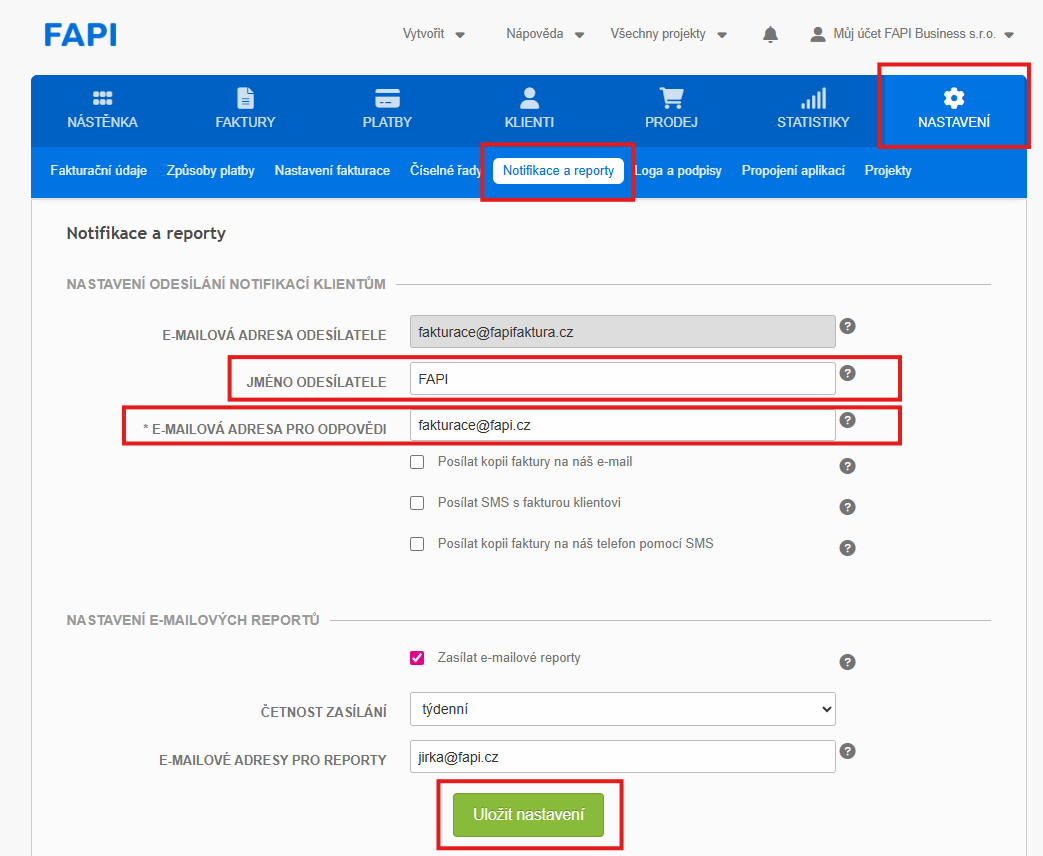Screen dimensions: 1043x856
Task: Switch to Způsoby platby tab
Action: (x=210, y=170)
